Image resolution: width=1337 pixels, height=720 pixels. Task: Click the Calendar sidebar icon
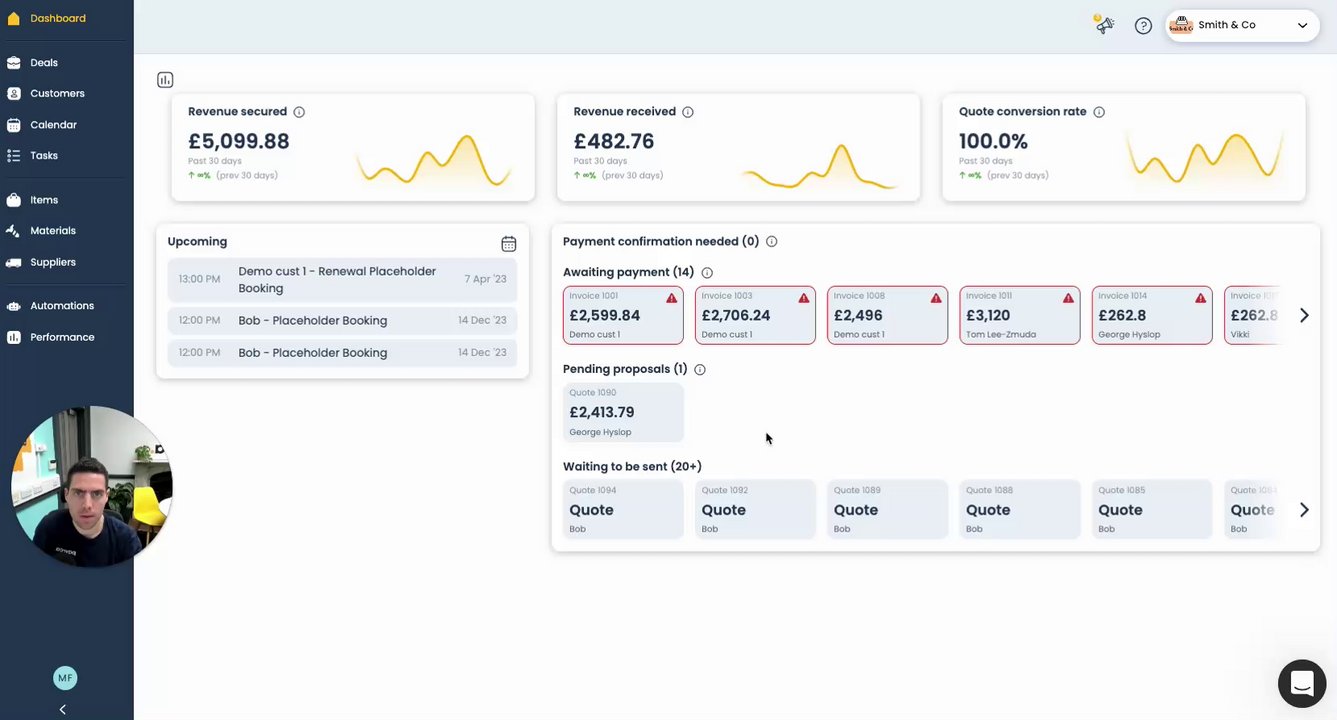(x=14, y=125)
